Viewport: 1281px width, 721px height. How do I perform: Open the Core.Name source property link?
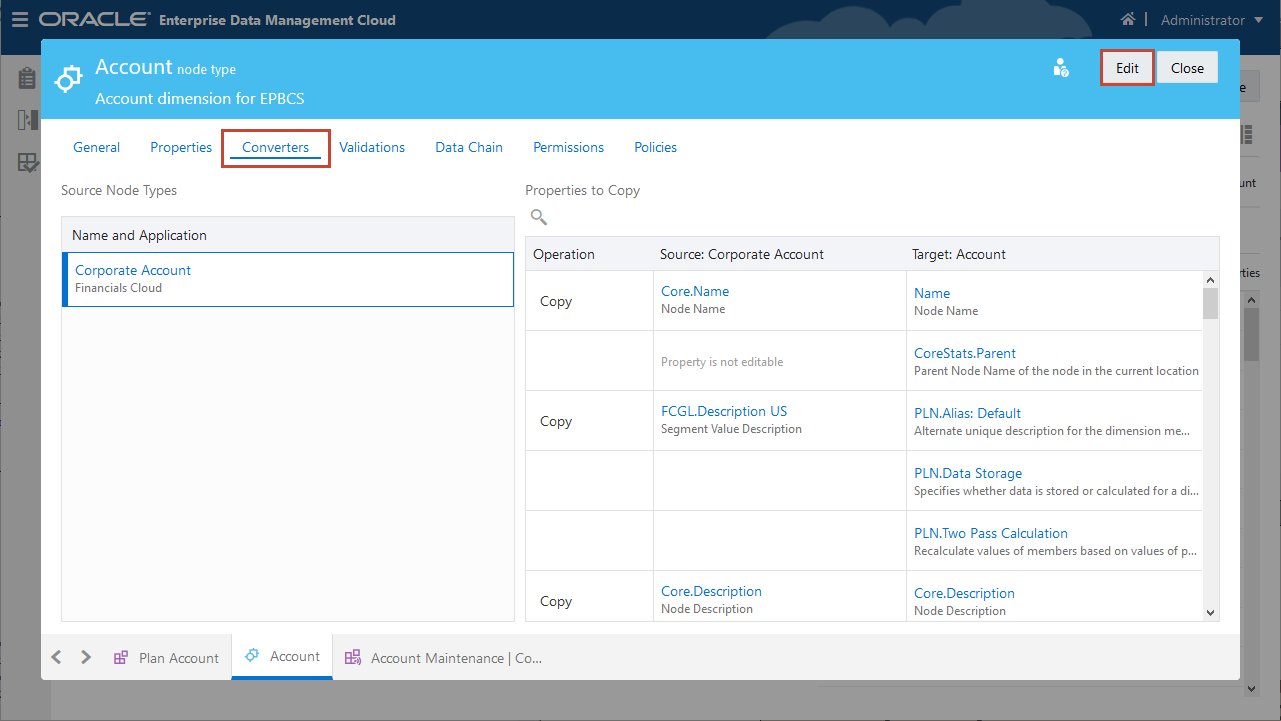(695, 292)
